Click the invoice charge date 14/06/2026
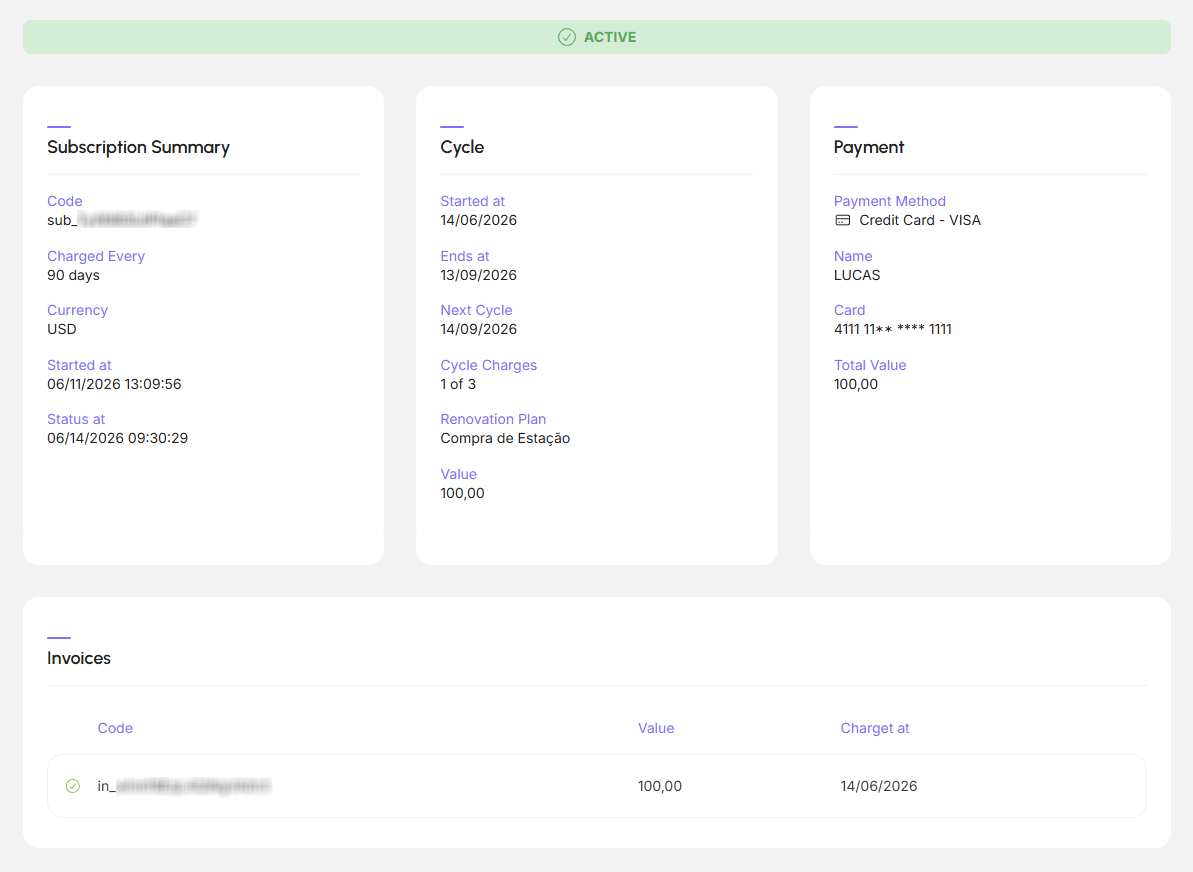This screenshot has height=872, width=1193. click(x=879, y=786)
